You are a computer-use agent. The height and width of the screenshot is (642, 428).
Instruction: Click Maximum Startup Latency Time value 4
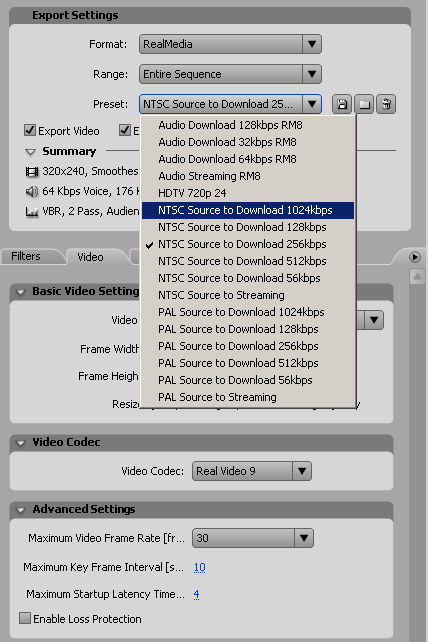pyautogui.click(x=197, y=594)
